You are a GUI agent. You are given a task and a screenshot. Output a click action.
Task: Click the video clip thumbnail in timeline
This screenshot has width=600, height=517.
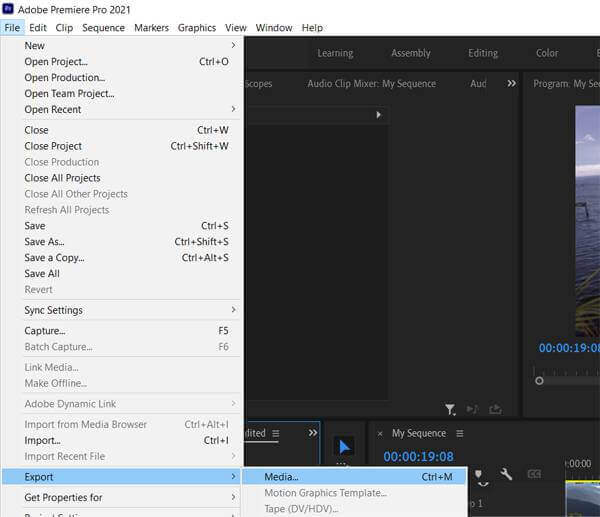click(x=582, y=500)
